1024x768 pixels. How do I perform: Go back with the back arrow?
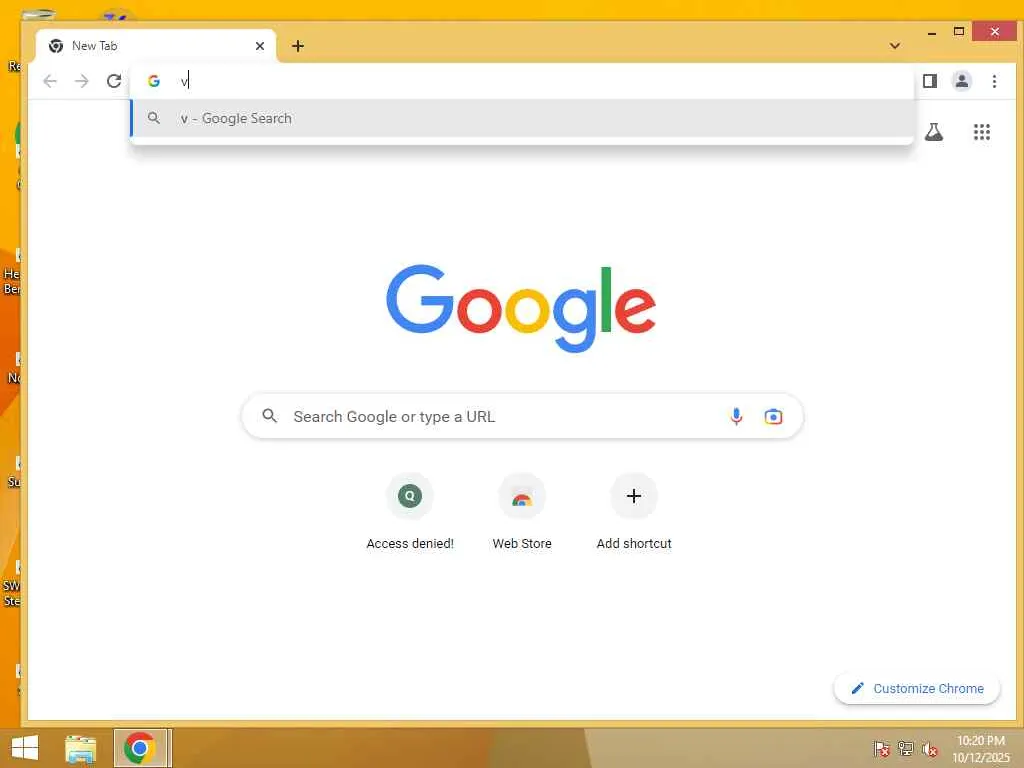click(50, 81)
